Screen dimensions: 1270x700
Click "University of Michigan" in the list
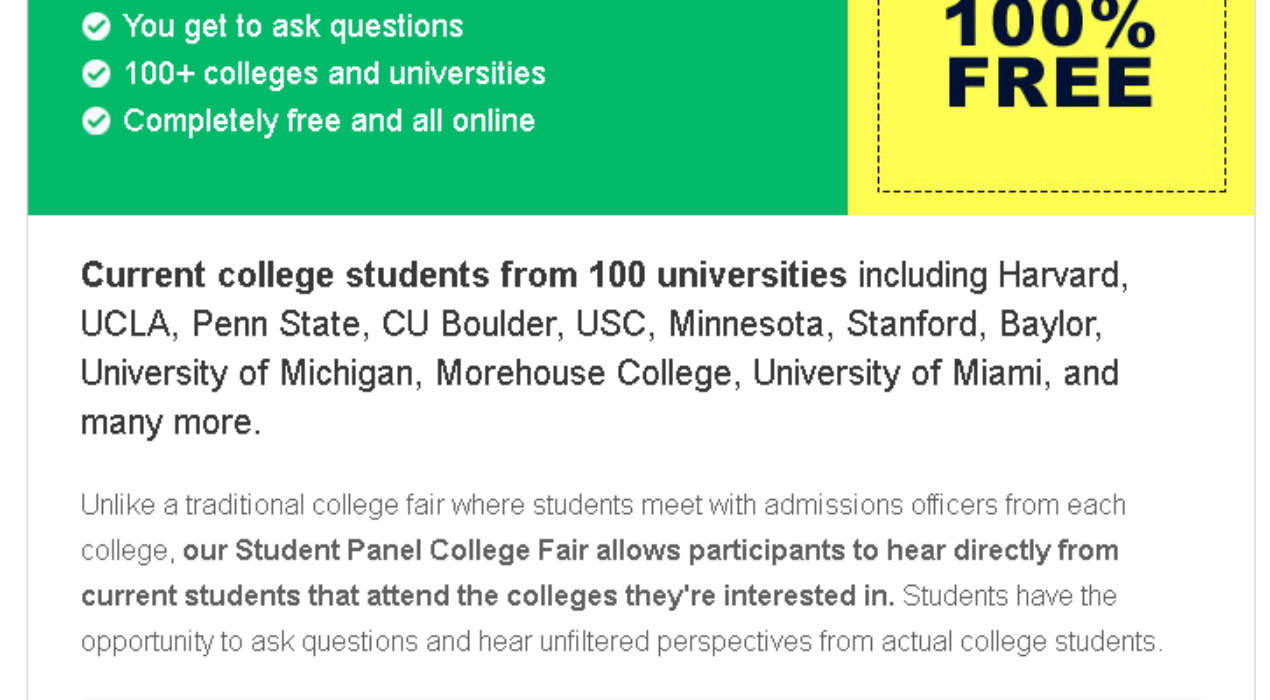click(x=246, y=373)
